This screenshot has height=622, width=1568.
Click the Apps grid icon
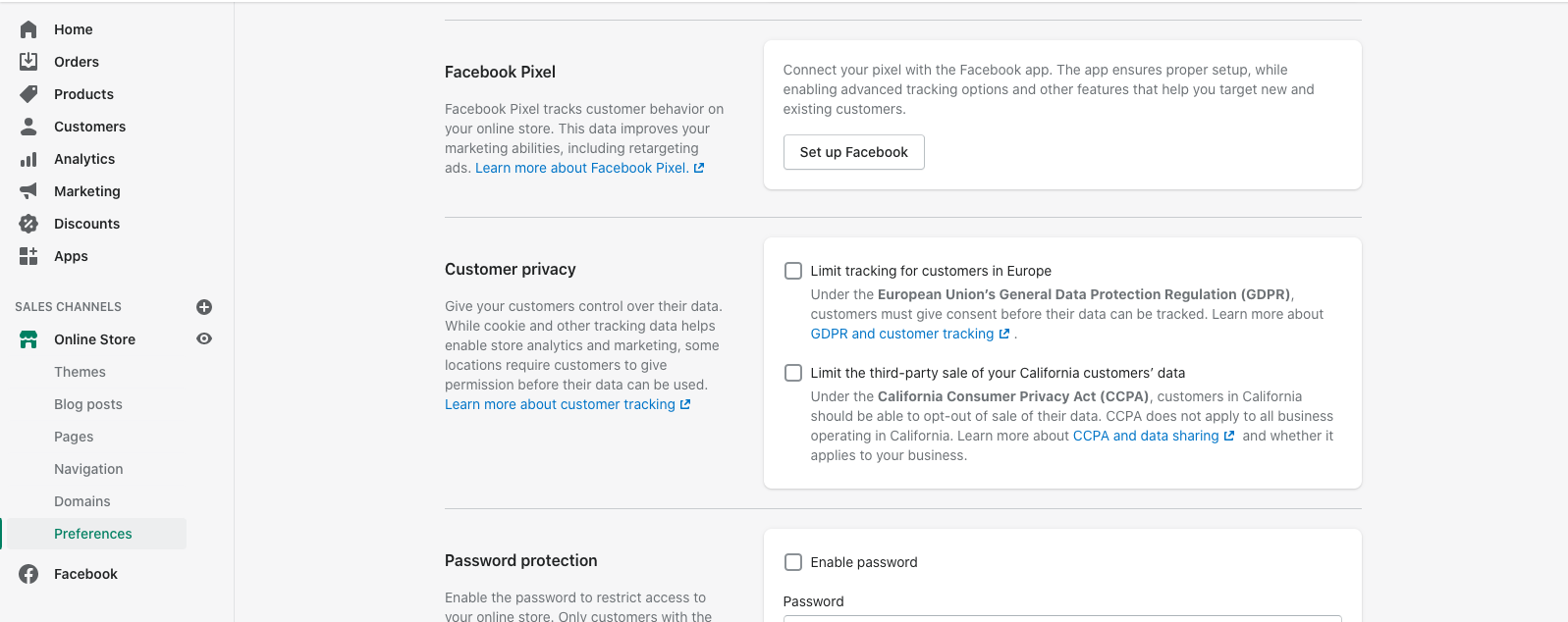(x=28, y=256)
